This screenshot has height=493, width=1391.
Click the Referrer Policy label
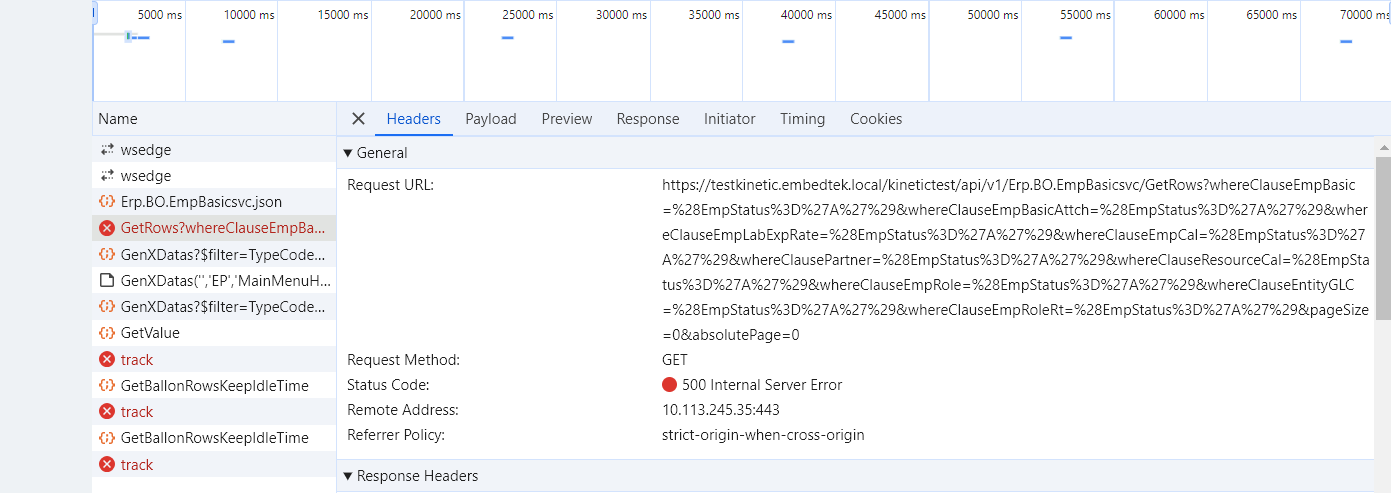pos(396,435)
